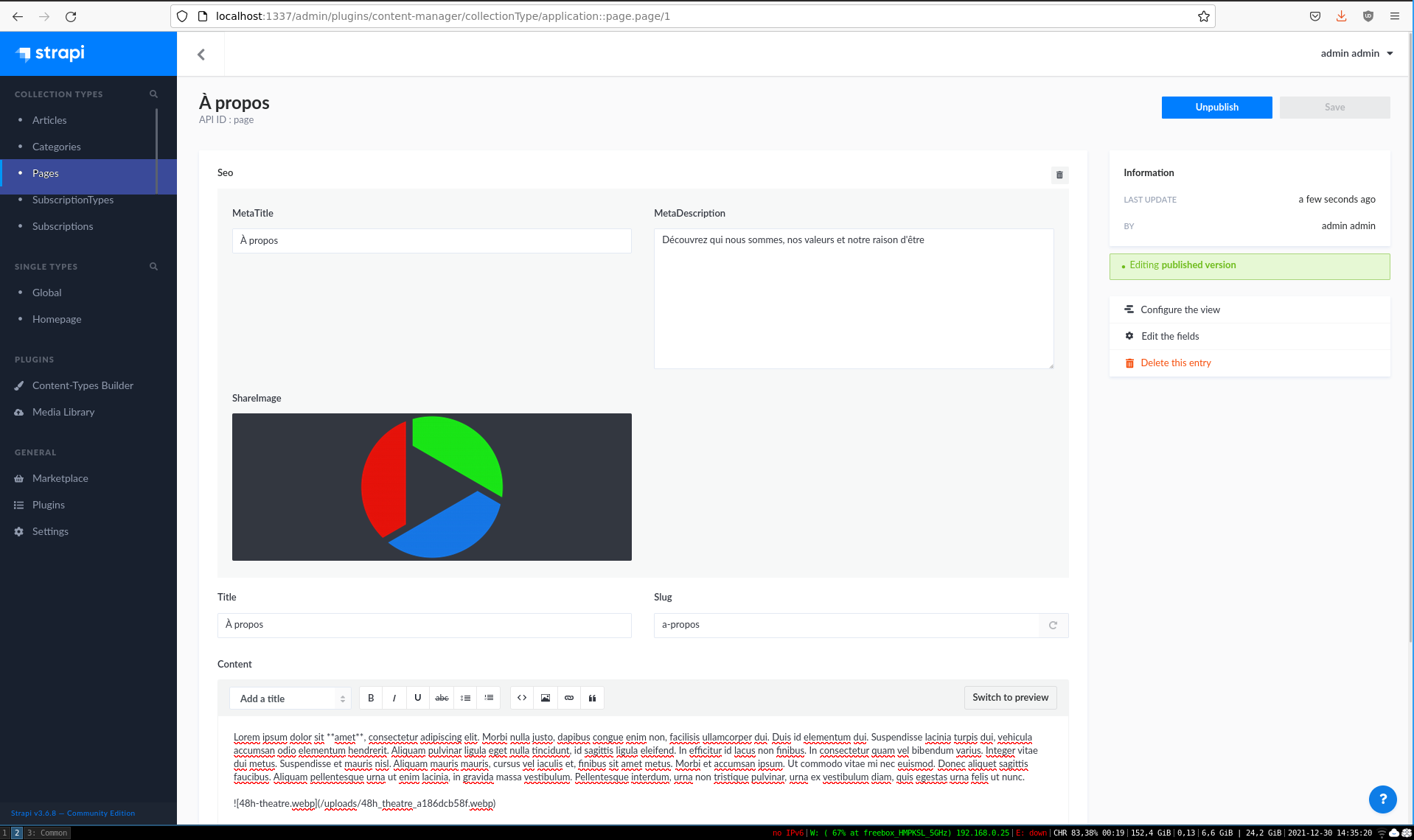Switch to workspace 3: Common
1414x840 pixels.
tap(47, 833)
